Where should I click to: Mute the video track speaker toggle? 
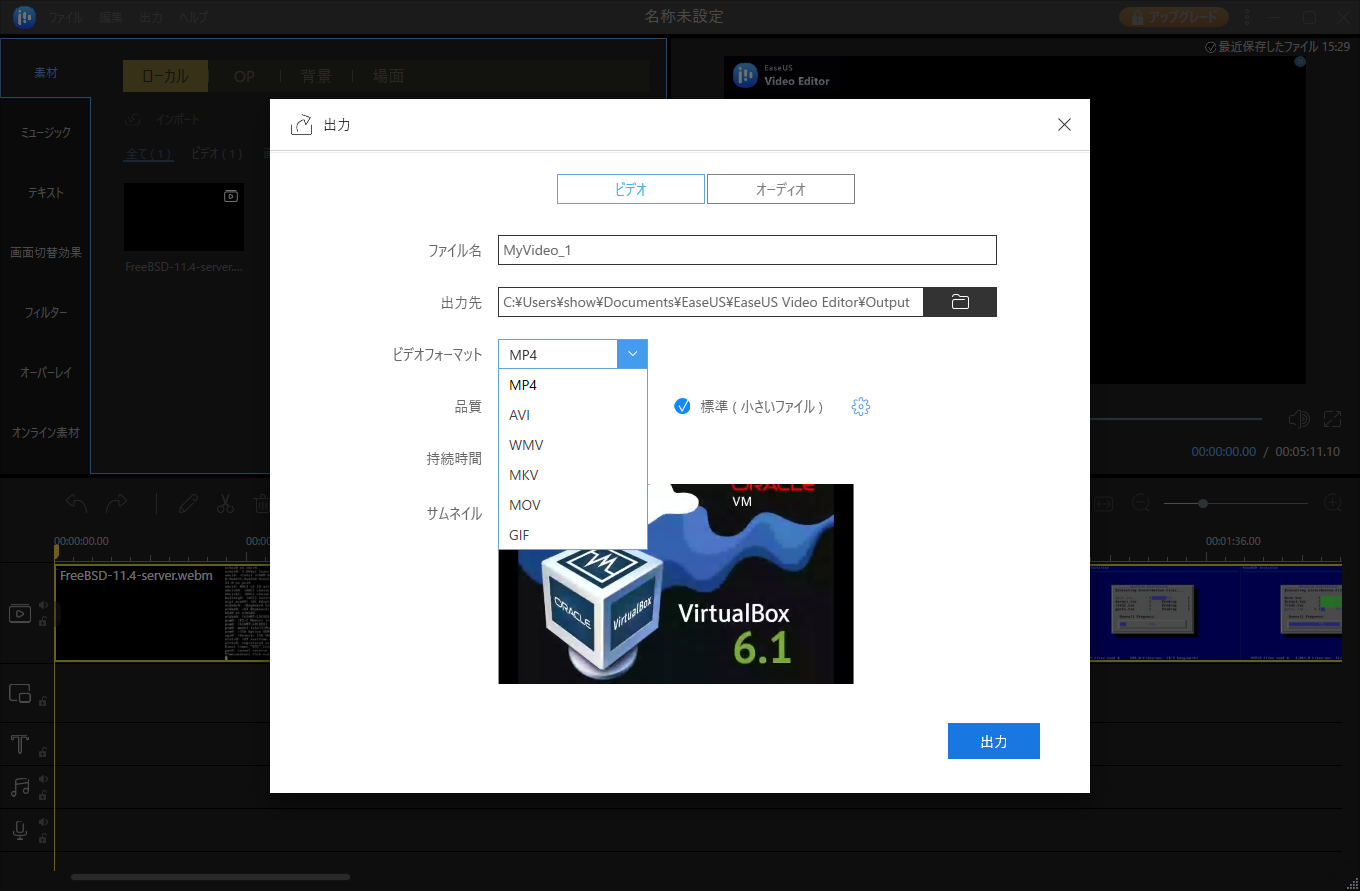pyautogui.click(x=43, y=605)
